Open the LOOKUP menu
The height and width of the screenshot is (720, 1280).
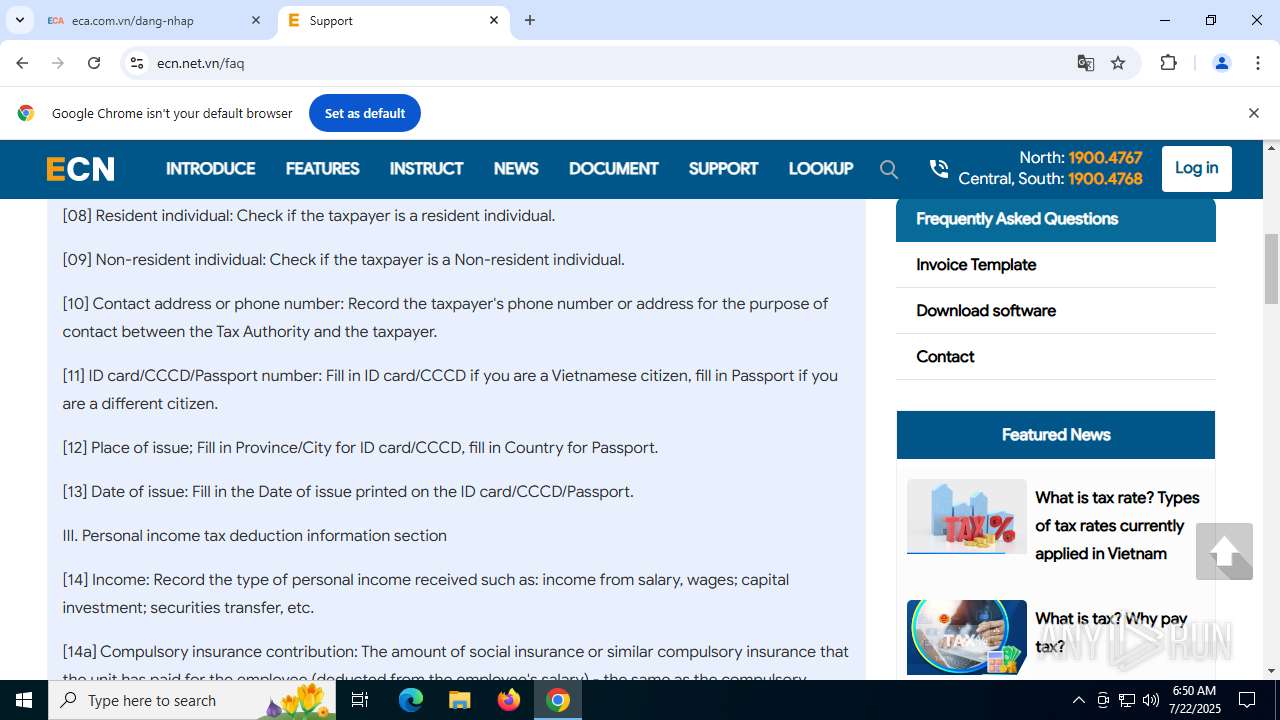coord(820,169)
